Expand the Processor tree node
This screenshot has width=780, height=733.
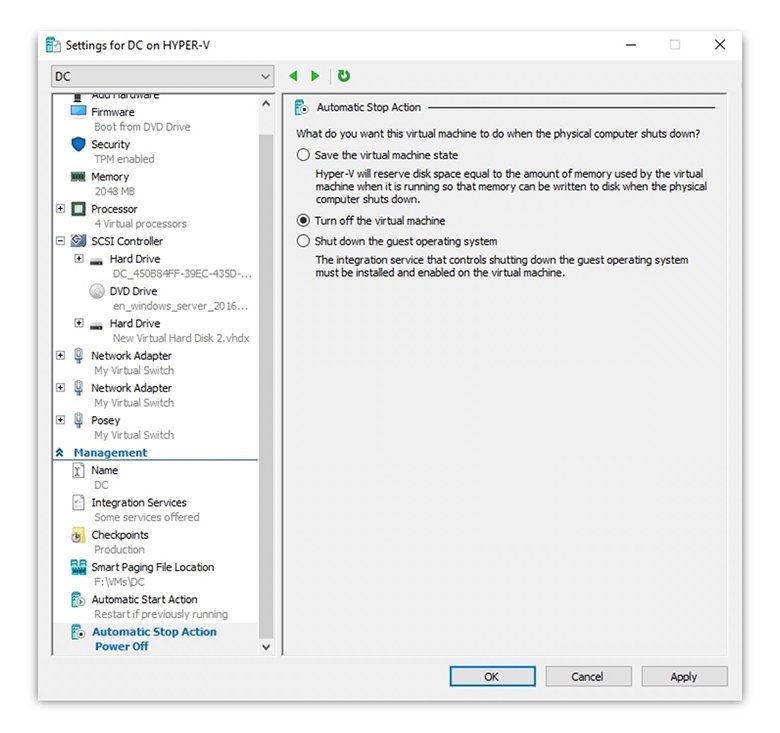click(61, 209)
